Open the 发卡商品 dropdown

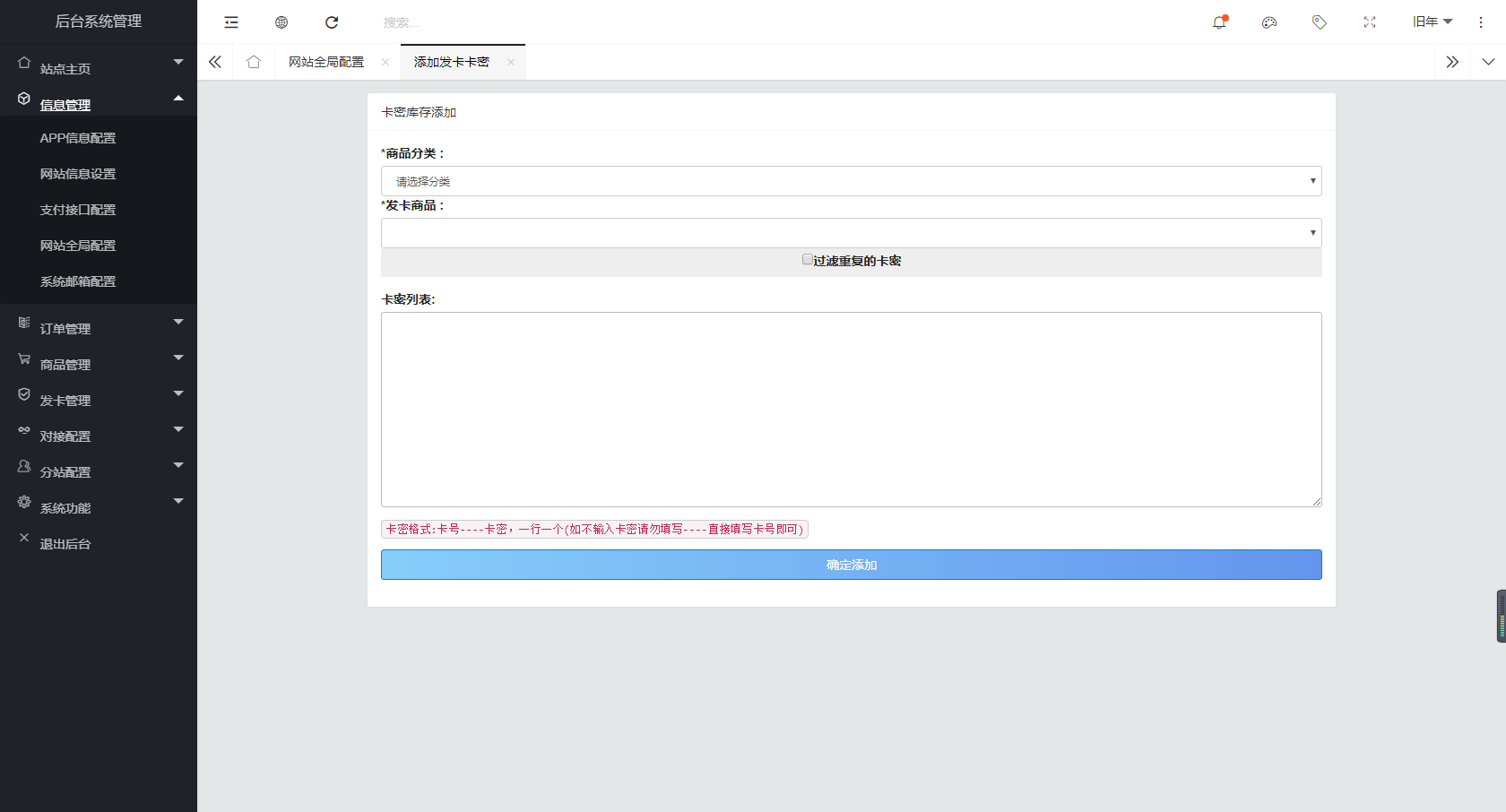pyautogui.click(x=851, y=233)
